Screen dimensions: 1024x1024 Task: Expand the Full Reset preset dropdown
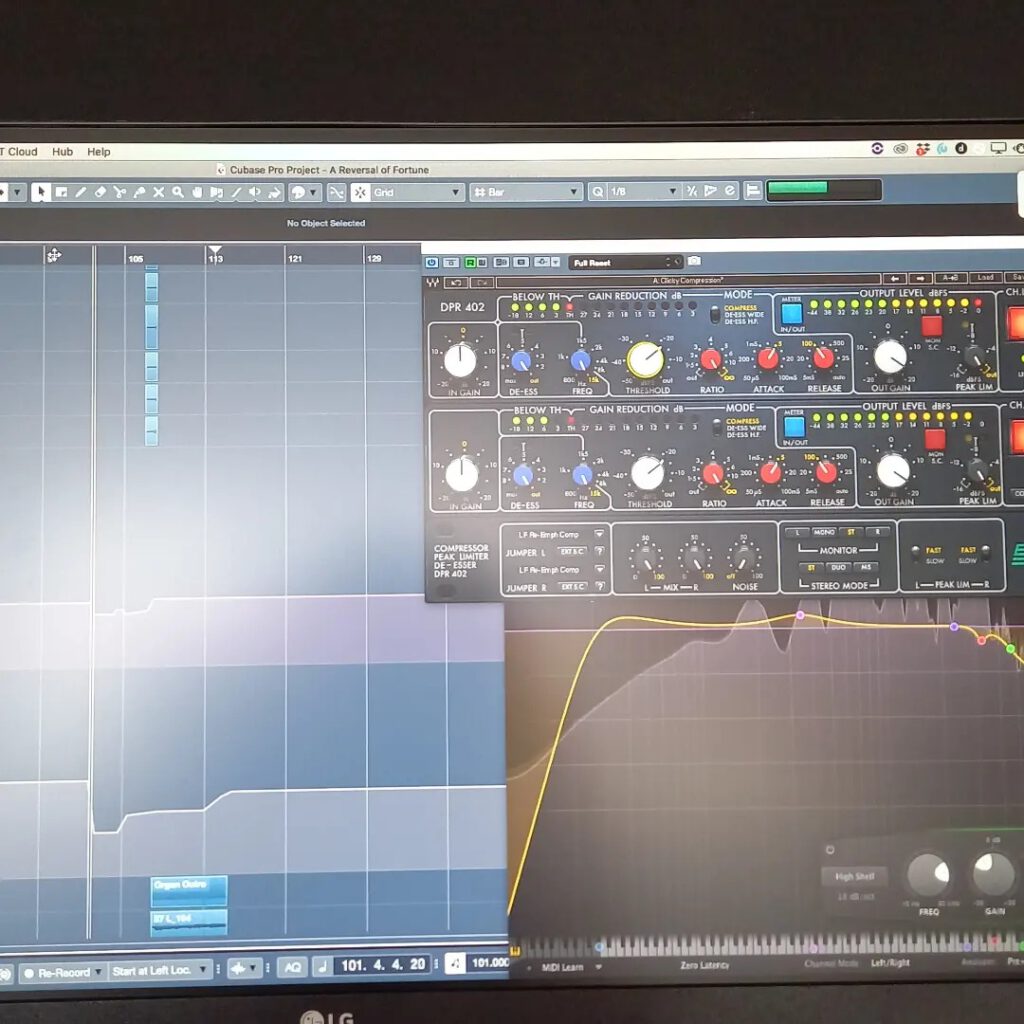point(626,263)
